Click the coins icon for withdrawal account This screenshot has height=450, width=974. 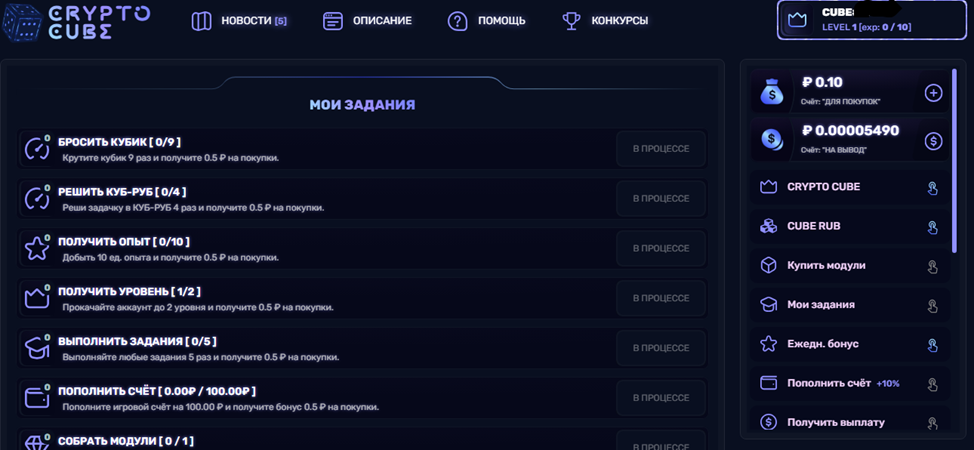(x=772, y=141)
